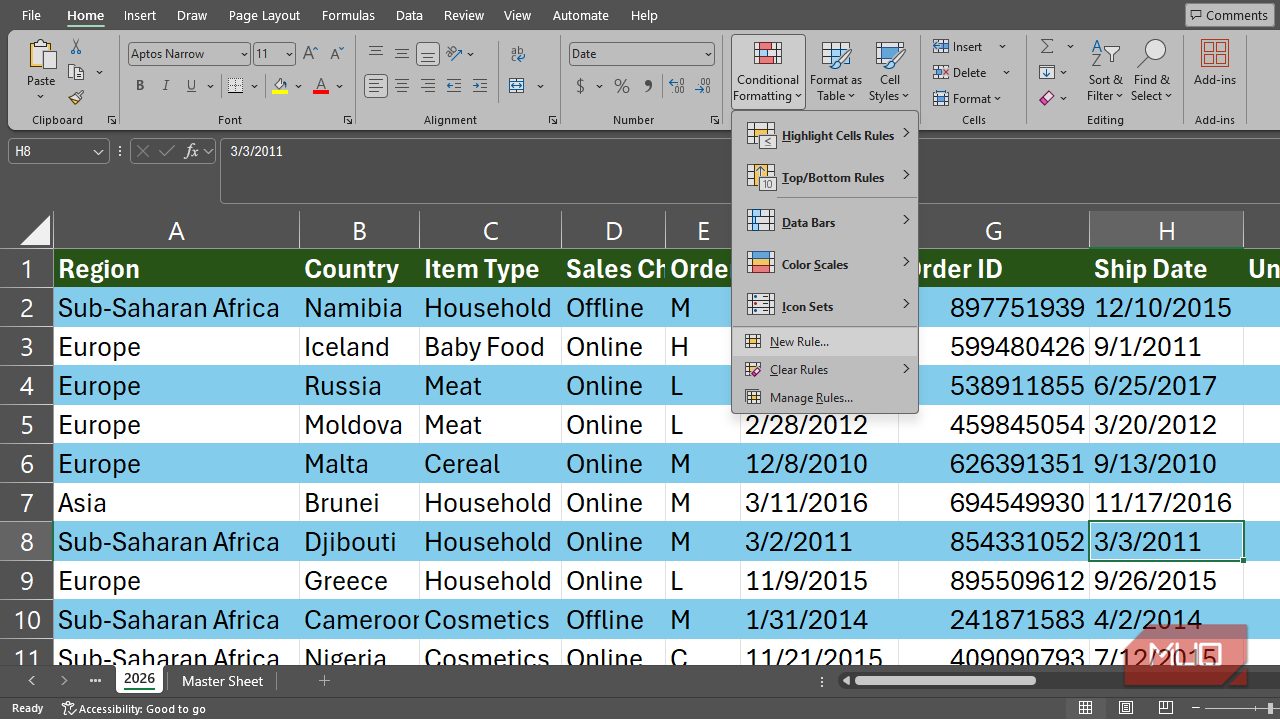The image size is (1280, 720).
Task: Choose New Rule... menu item
Action: (825, 342)
